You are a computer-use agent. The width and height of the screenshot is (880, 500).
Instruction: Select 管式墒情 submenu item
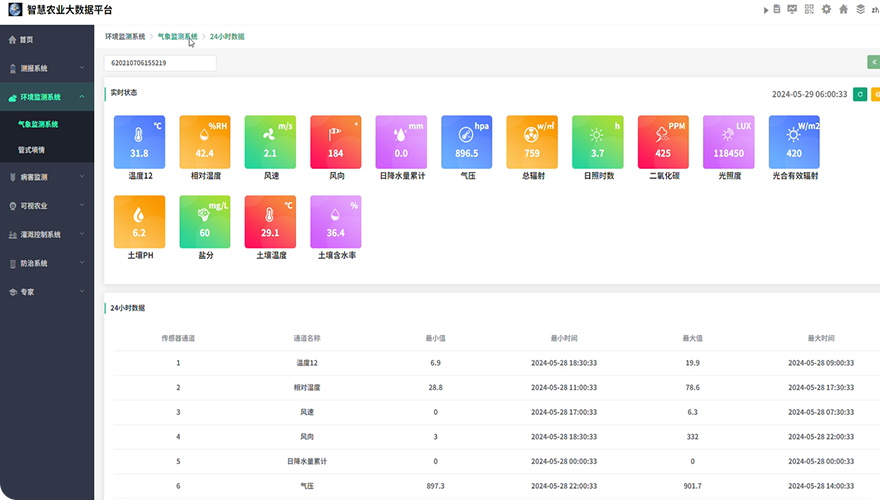pyautogui.click(x=32, y=150)
